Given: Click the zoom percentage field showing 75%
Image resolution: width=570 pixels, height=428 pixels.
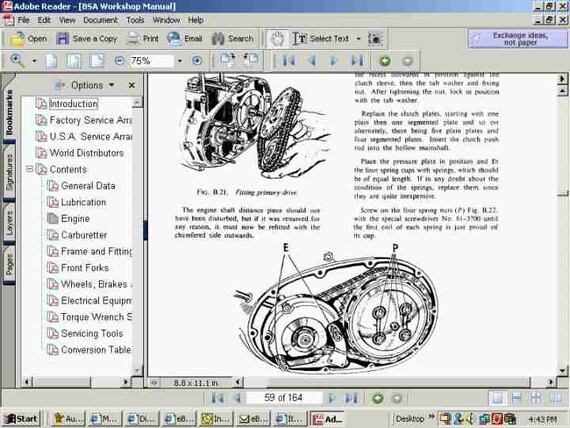Looking at the screenshot, I should (x=151, y=61).
